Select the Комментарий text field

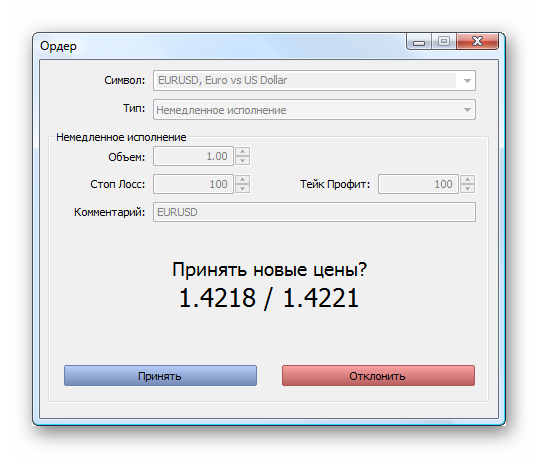(x=314, y=212)
